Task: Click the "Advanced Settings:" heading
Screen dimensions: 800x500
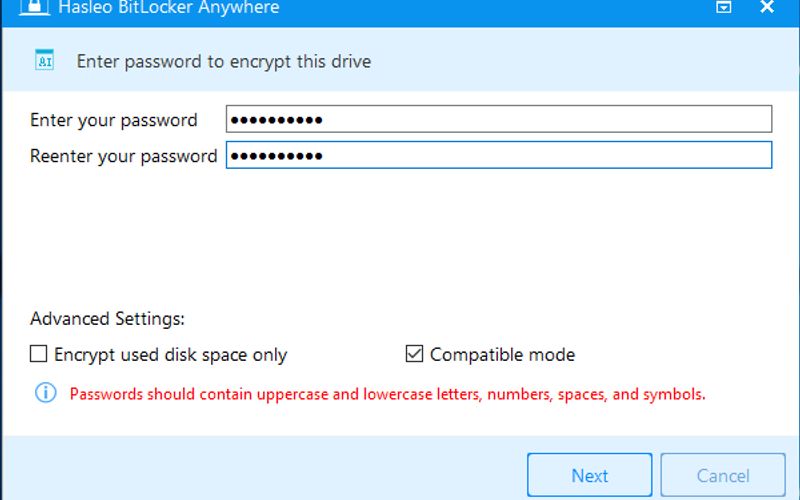Action: [107, 319]
